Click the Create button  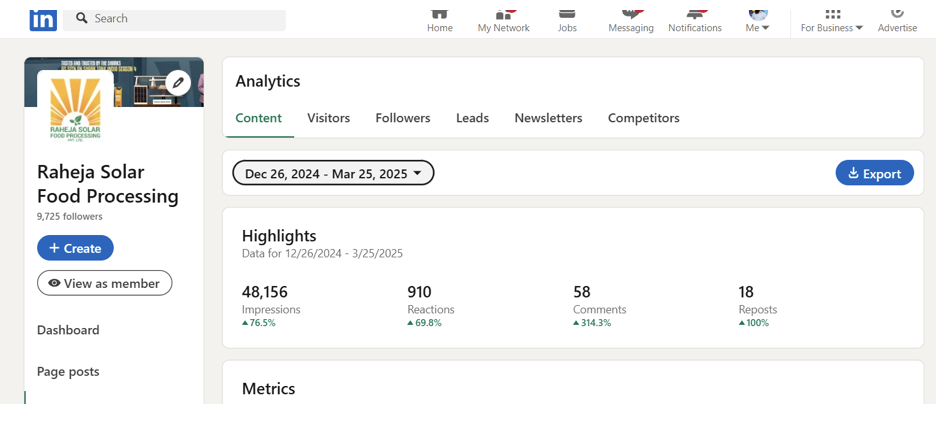pyautogui.click(x=75, y=248)
